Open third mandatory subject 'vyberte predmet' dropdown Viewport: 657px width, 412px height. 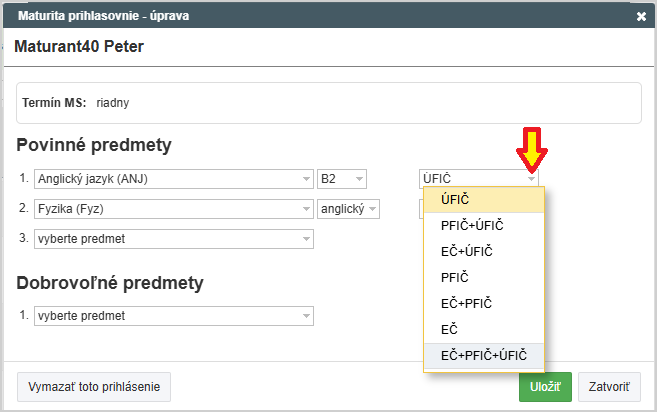pyautogui.click(x=174, y=239)
